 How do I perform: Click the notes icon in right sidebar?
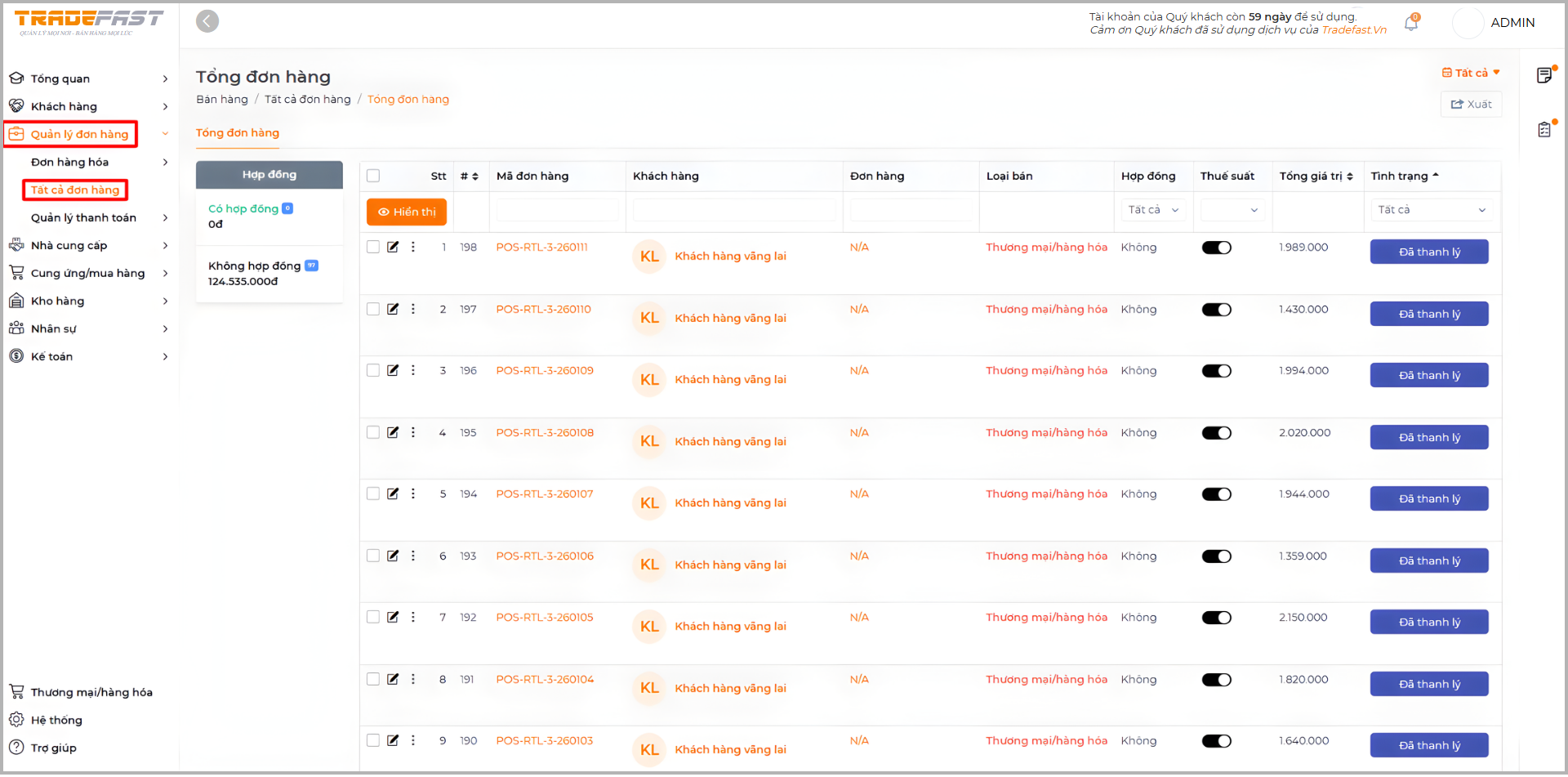[x=1543, y=76]
